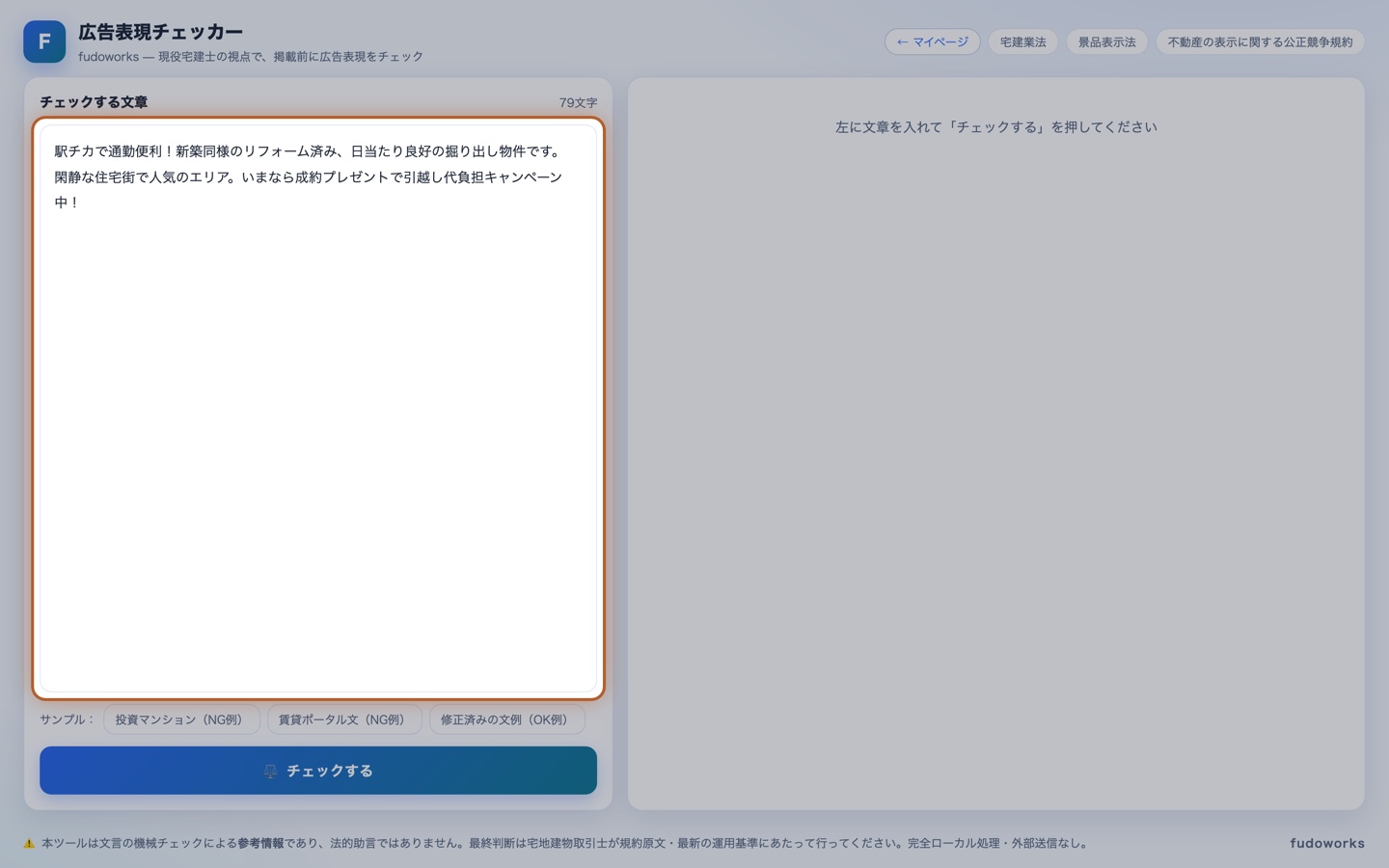The width and height of the screenshot is (1389, 868).
Task: Click the fudoworks brand text in the footer
Action: [x=1327, y=843]
